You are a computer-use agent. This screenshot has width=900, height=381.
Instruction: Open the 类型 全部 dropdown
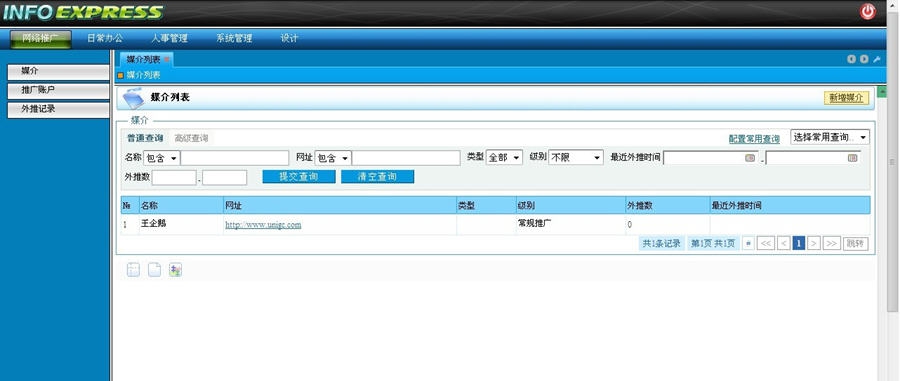click(x=504, y=157)
